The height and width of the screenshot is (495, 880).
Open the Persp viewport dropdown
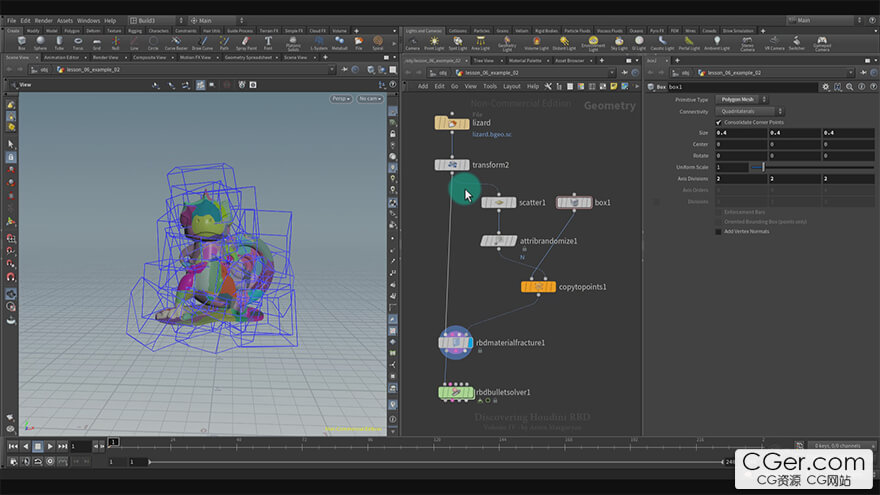[341, 99]
